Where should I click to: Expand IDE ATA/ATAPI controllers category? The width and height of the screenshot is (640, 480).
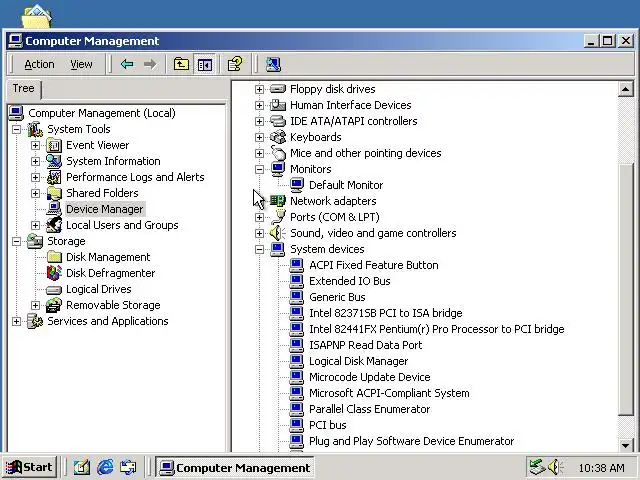tap(259, 121)
